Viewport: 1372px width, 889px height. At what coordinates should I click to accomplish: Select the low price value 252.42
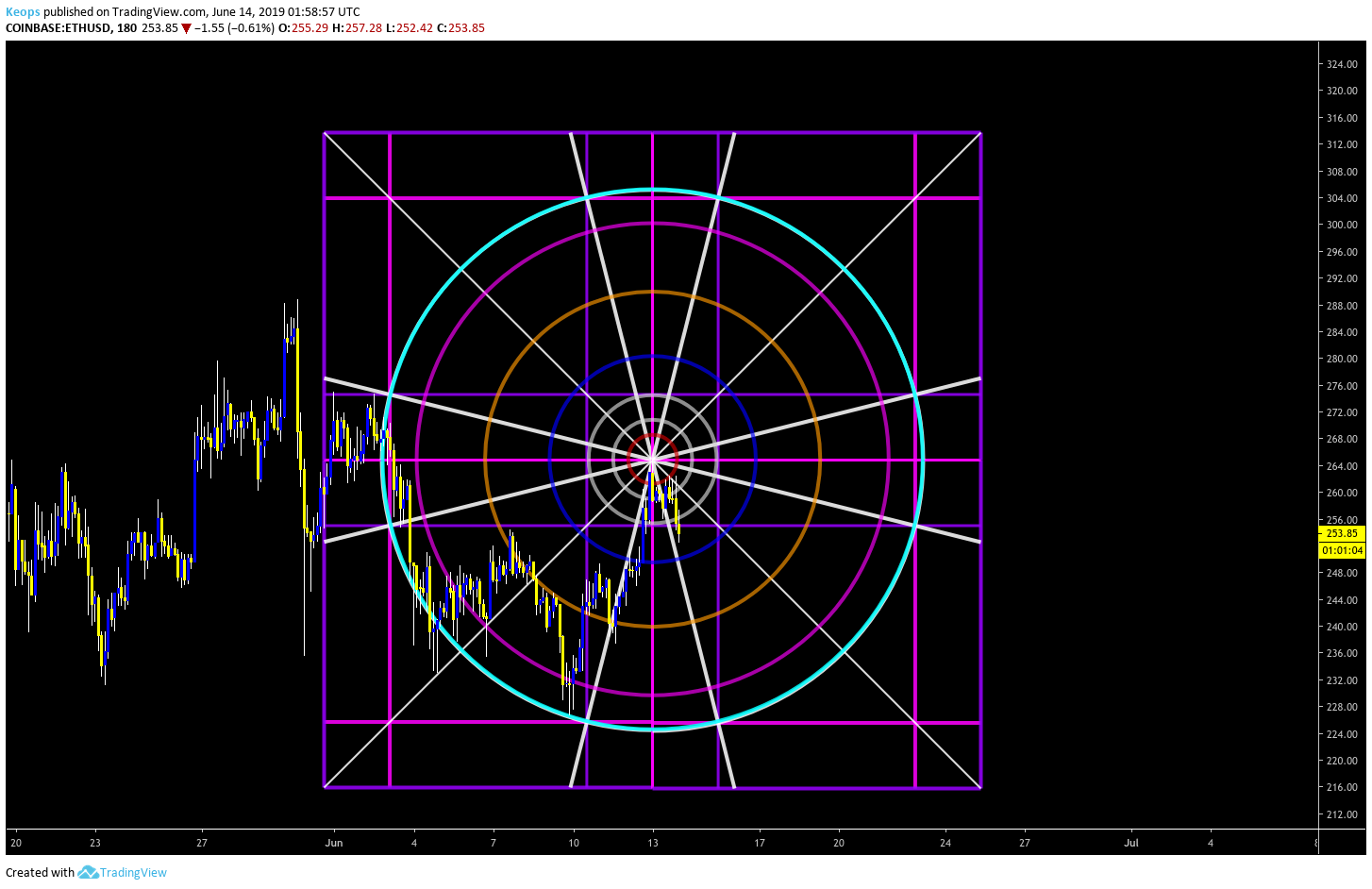click(x=414, y=28)
